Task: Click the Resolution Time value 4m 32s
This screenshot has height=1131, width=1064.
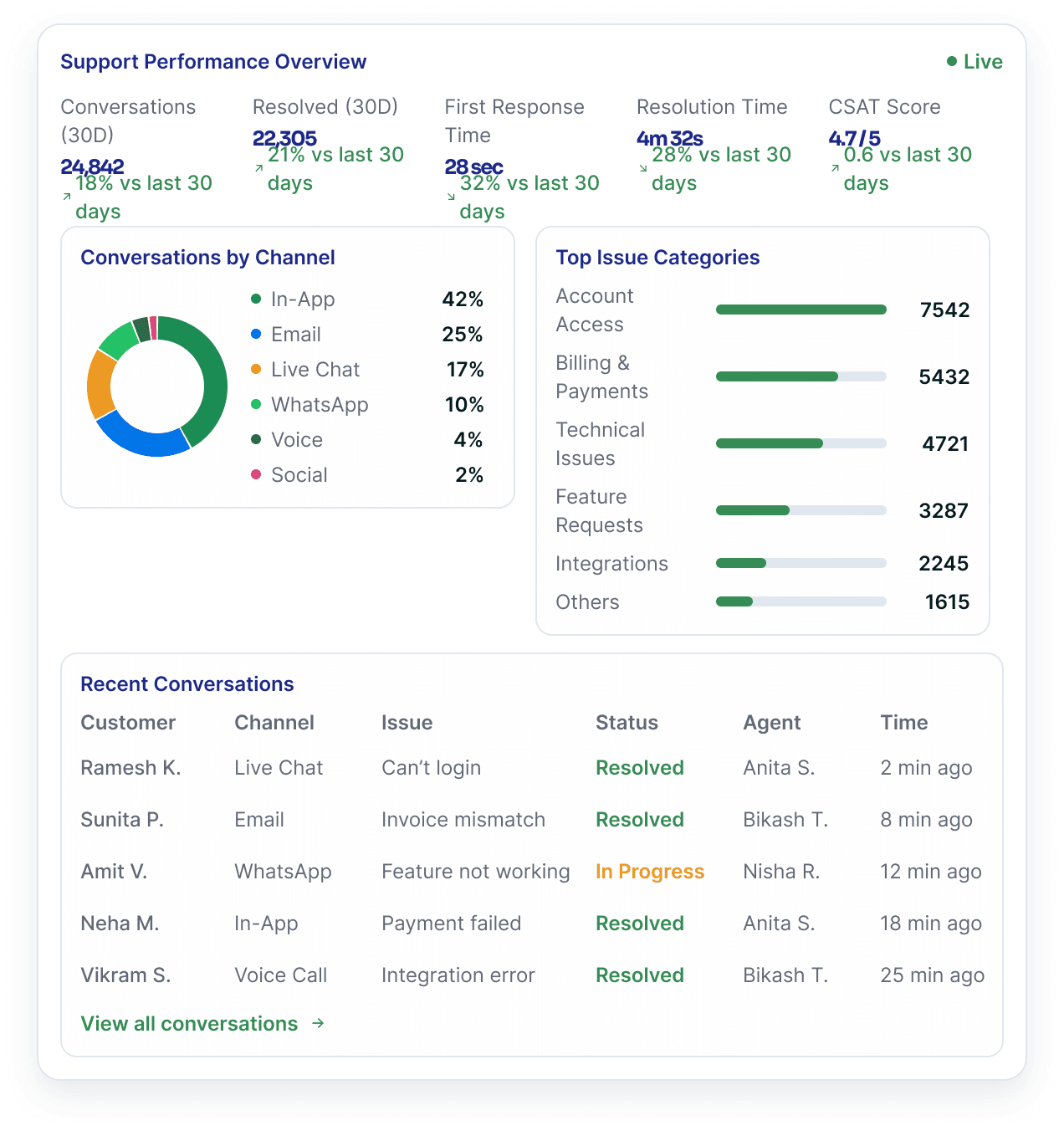Action: 669,138
